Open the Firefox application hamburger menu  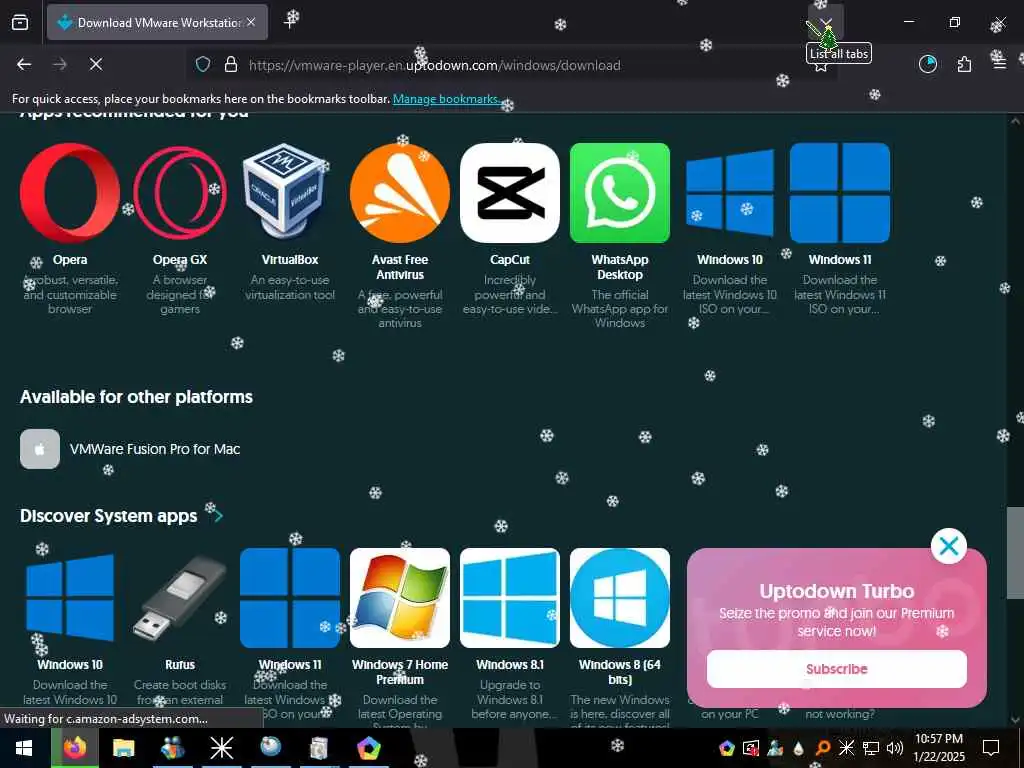[1000, 65]
